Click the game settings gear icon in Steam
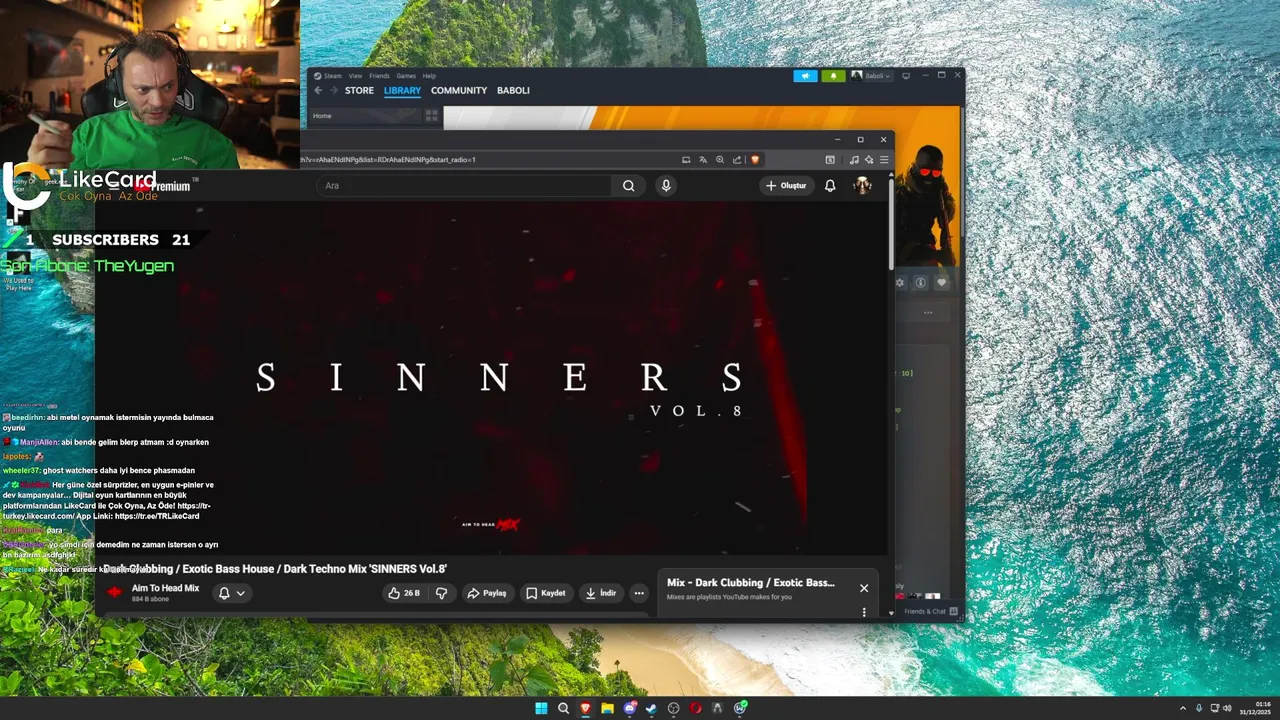 [900, 283]
